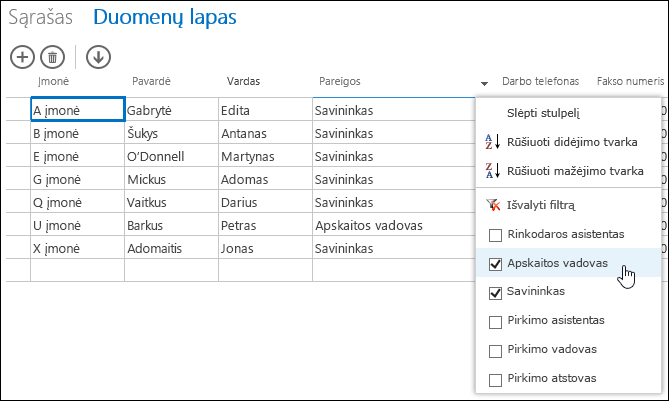
Task: Switch to the Duomenų lapas tab
Action: point(165,17)
